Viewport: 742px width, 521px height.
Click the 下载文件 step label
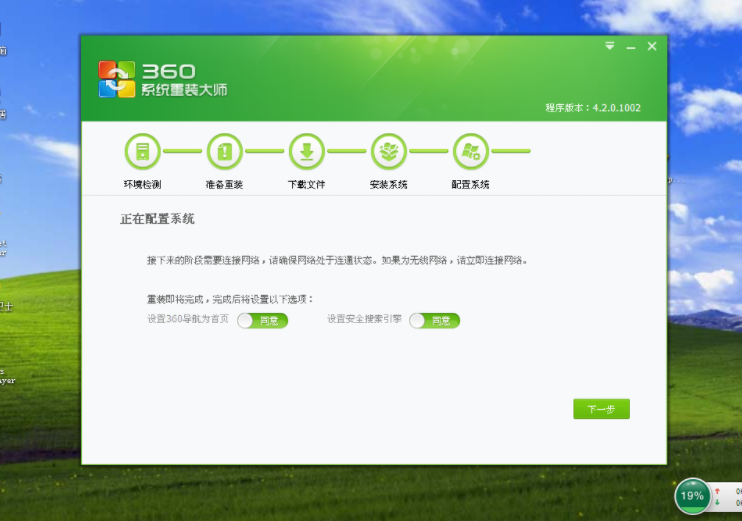(x=307, y=185)
